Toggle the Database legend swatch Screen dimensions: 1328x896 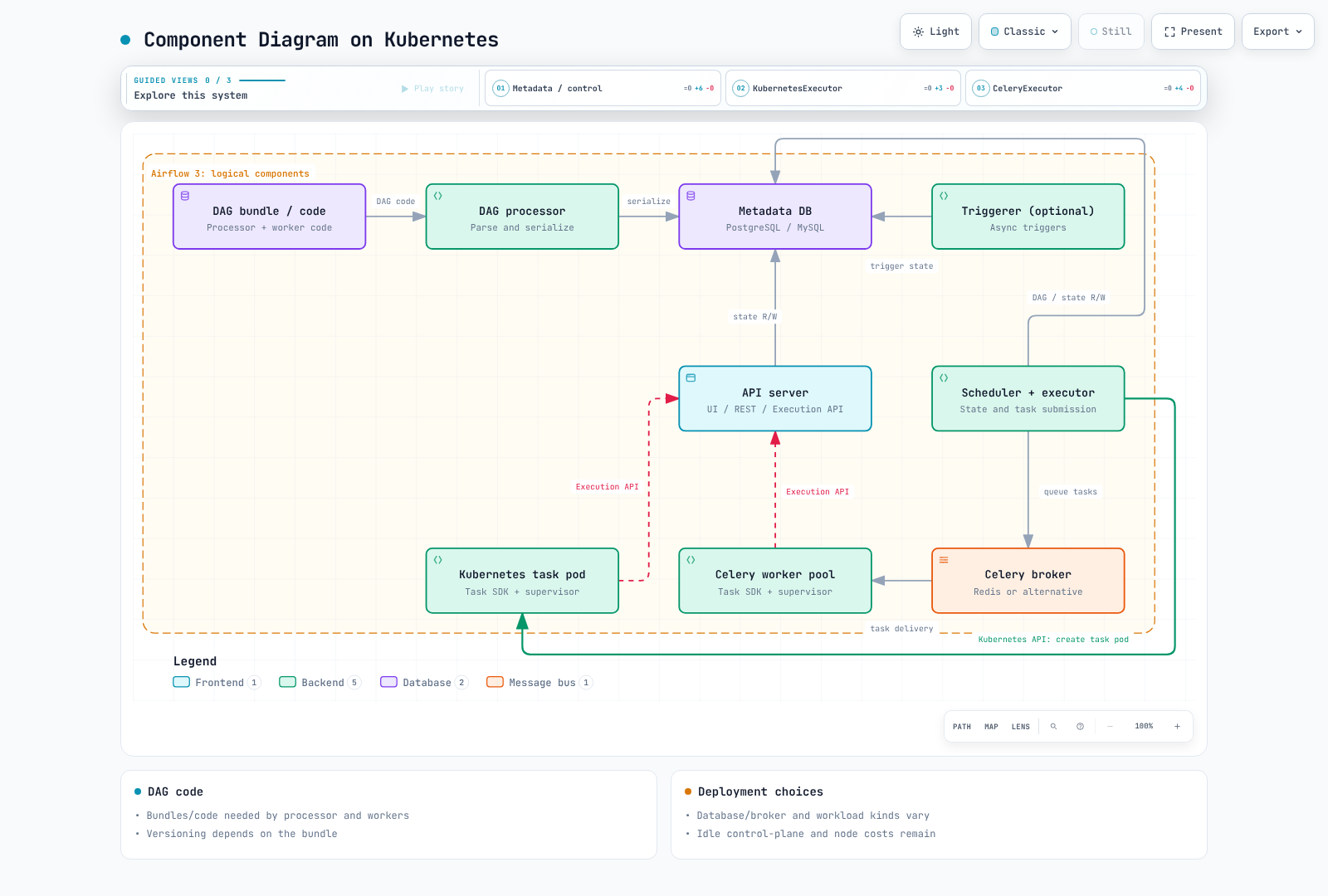pyautogui.click(x=388, y=682)
